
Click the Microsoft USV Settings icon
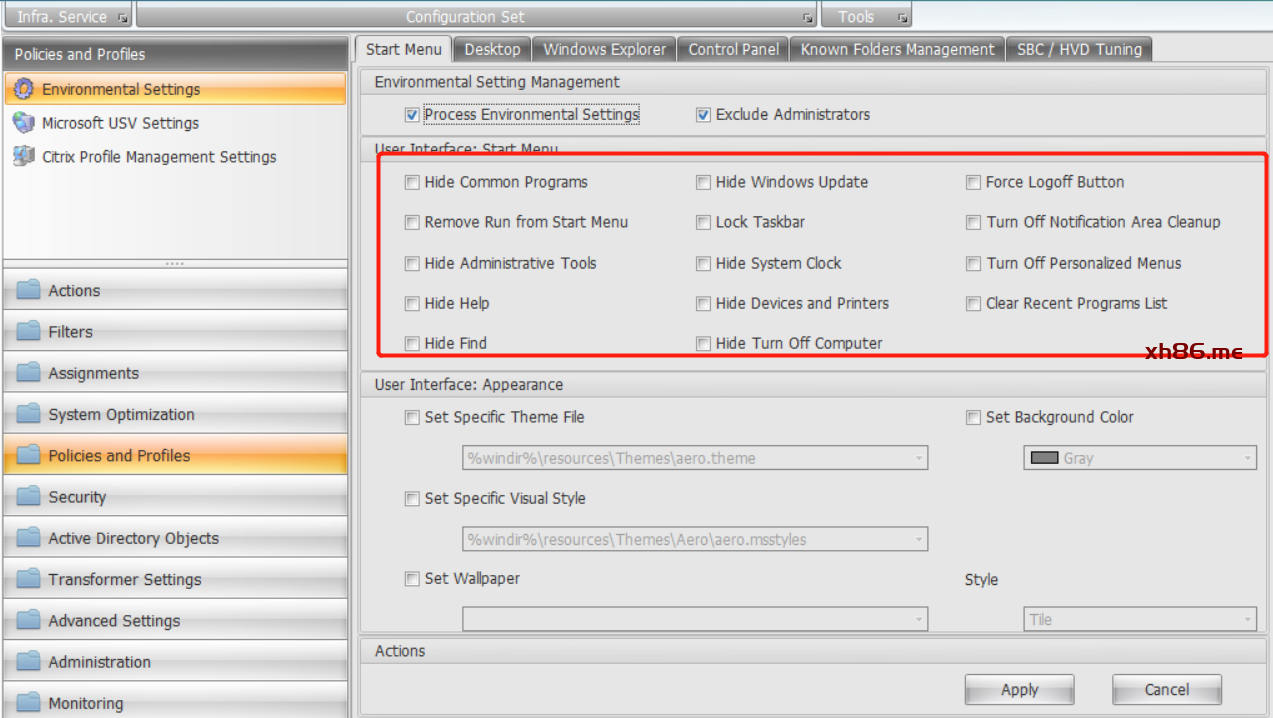pyautogui.click(x=23, y=123)
